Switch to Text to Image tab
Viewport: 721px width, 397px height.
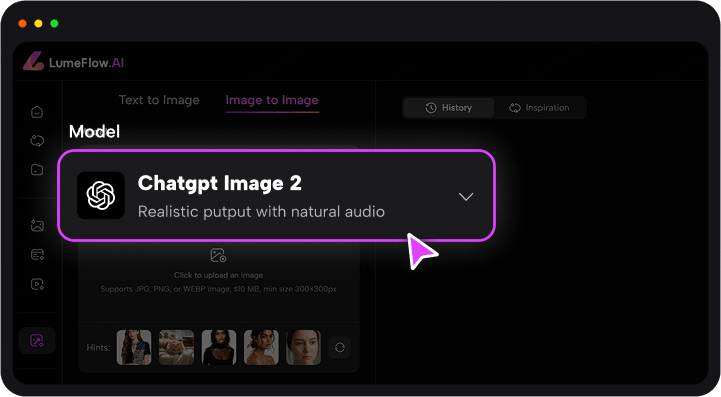pos(159,100)
